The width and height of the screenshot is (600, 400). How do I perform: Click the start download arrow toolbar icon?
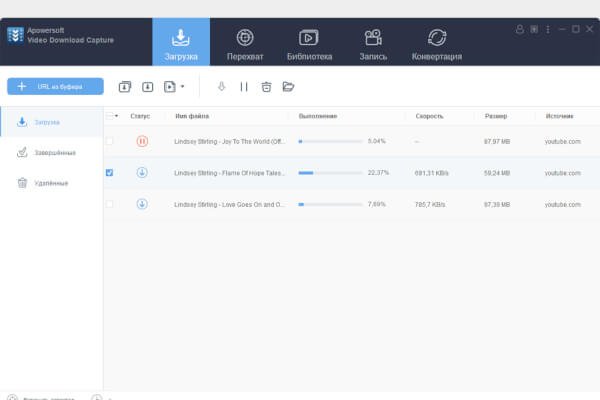click(221, 87)
